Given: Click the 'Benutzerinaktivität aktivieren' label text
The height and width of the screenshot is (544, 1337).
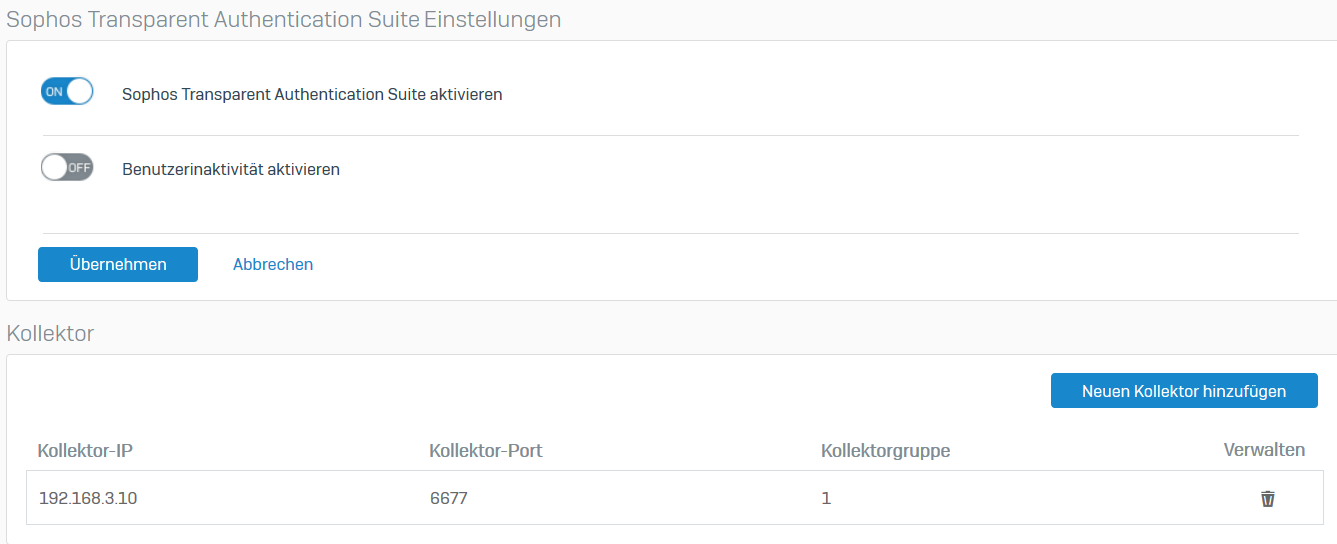Looking at the screenshot, I should pos(231,170).
